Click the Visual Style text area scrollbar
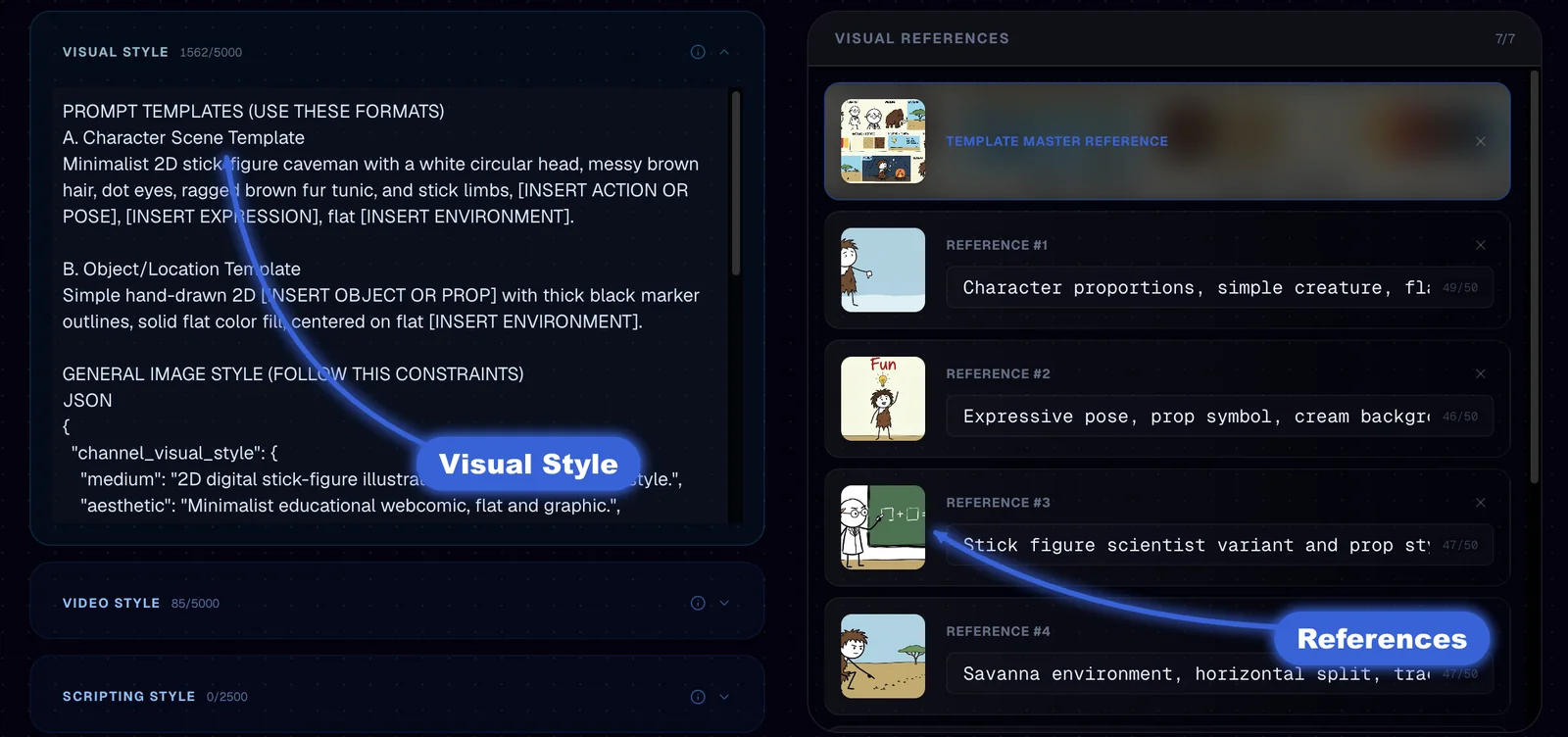 click(x=736, y=184)
